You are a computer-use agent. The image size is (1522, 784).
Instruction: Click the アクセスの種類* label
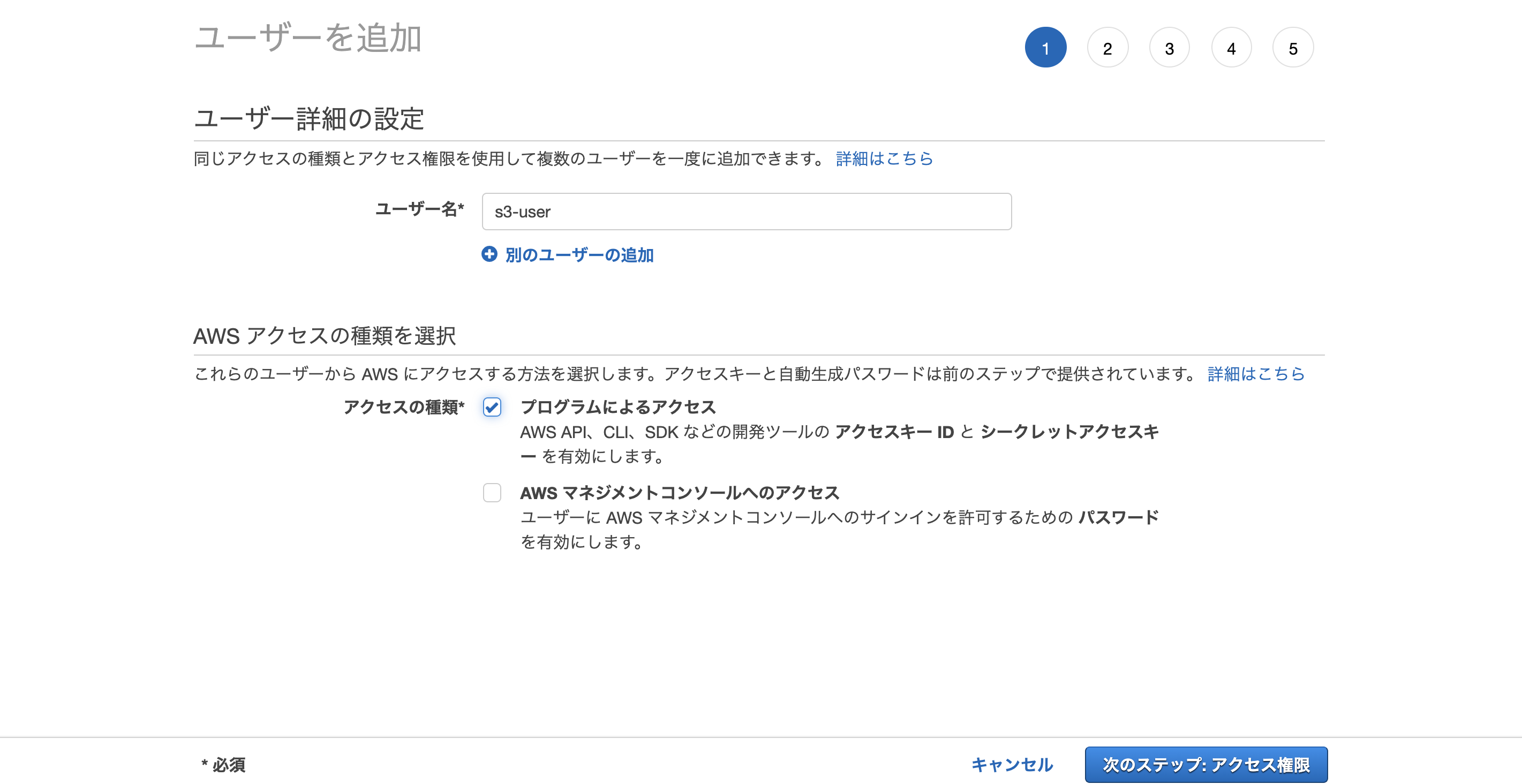(x=404, y=406)
